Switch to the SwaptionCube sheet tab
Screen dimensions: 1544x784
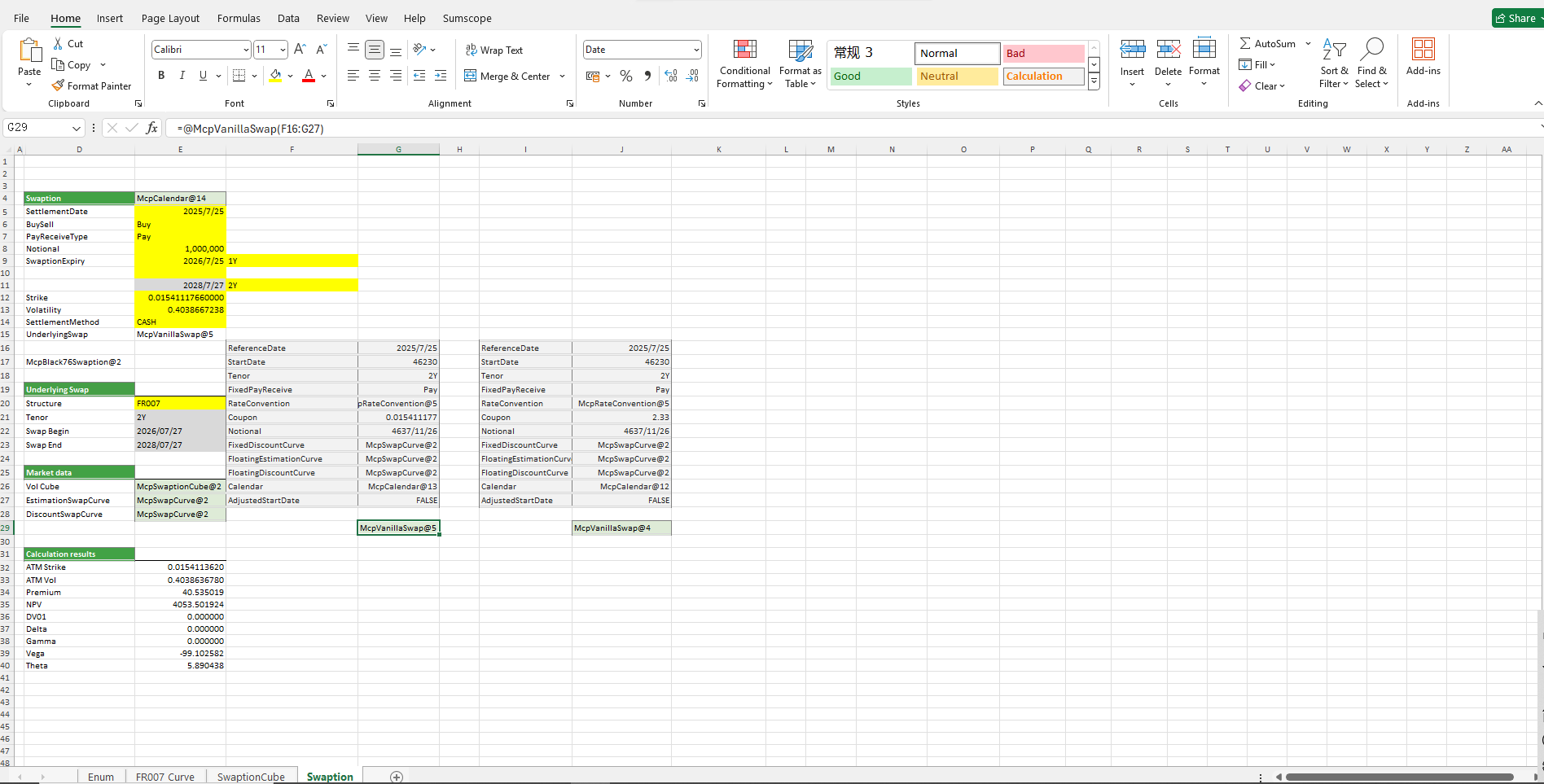251,777
